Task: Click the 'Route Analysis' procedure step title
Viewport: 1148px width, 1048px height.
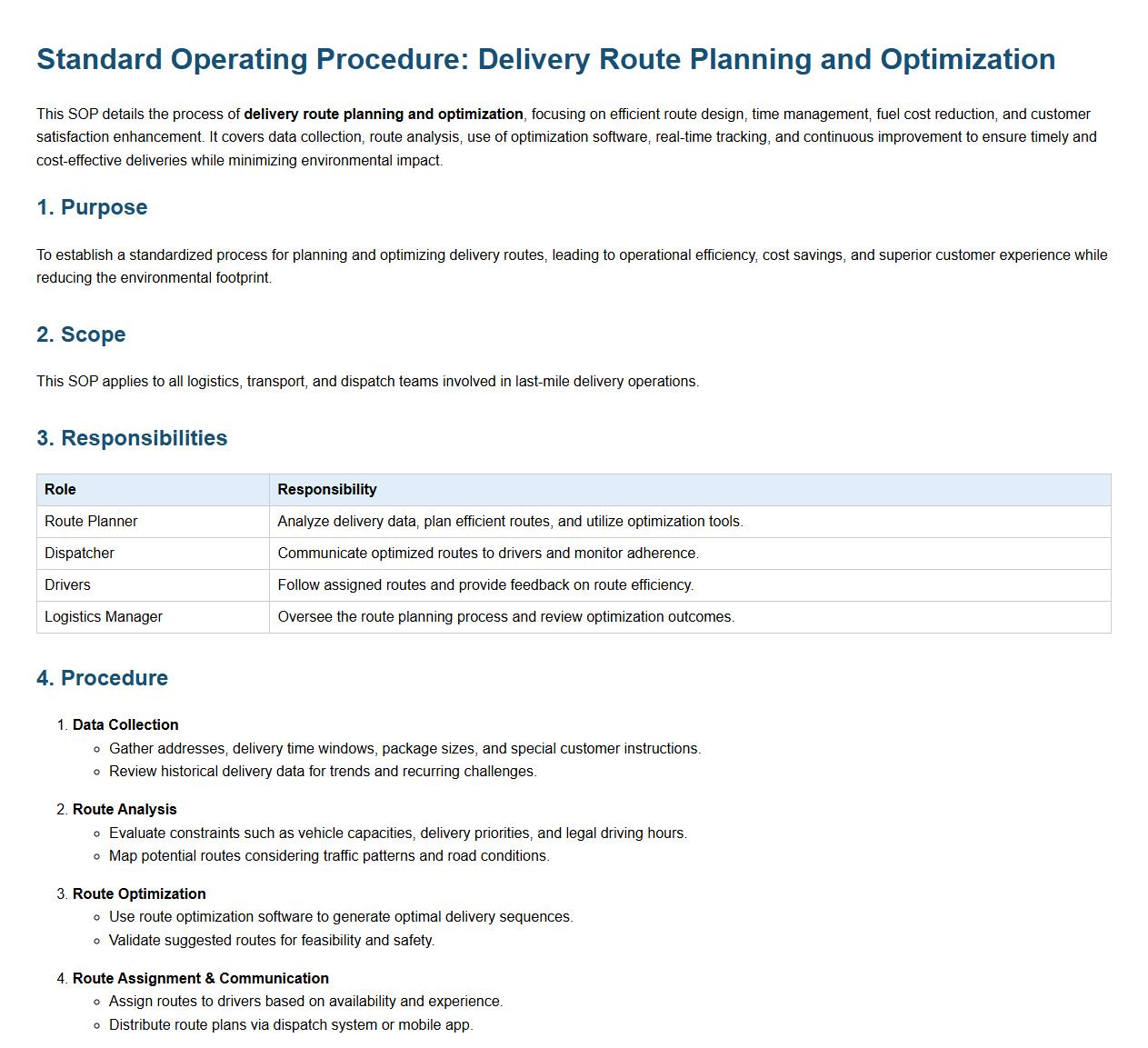Action: [x=125, y=810]
